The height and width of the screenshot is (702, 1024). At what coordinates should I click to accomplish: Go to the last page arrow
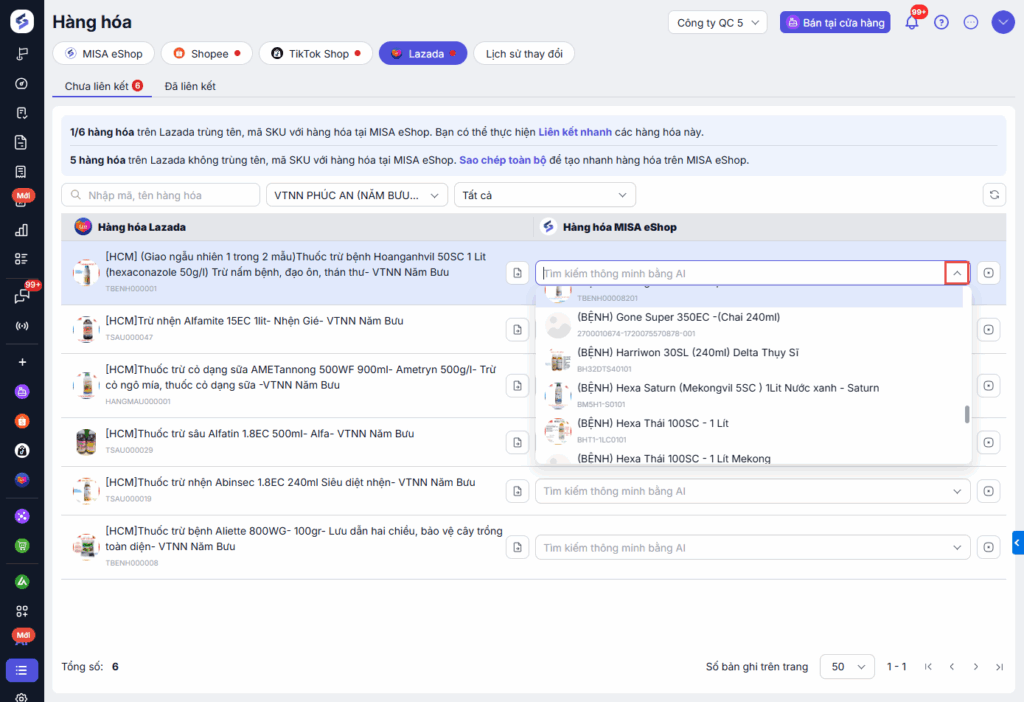coord(999,667)
